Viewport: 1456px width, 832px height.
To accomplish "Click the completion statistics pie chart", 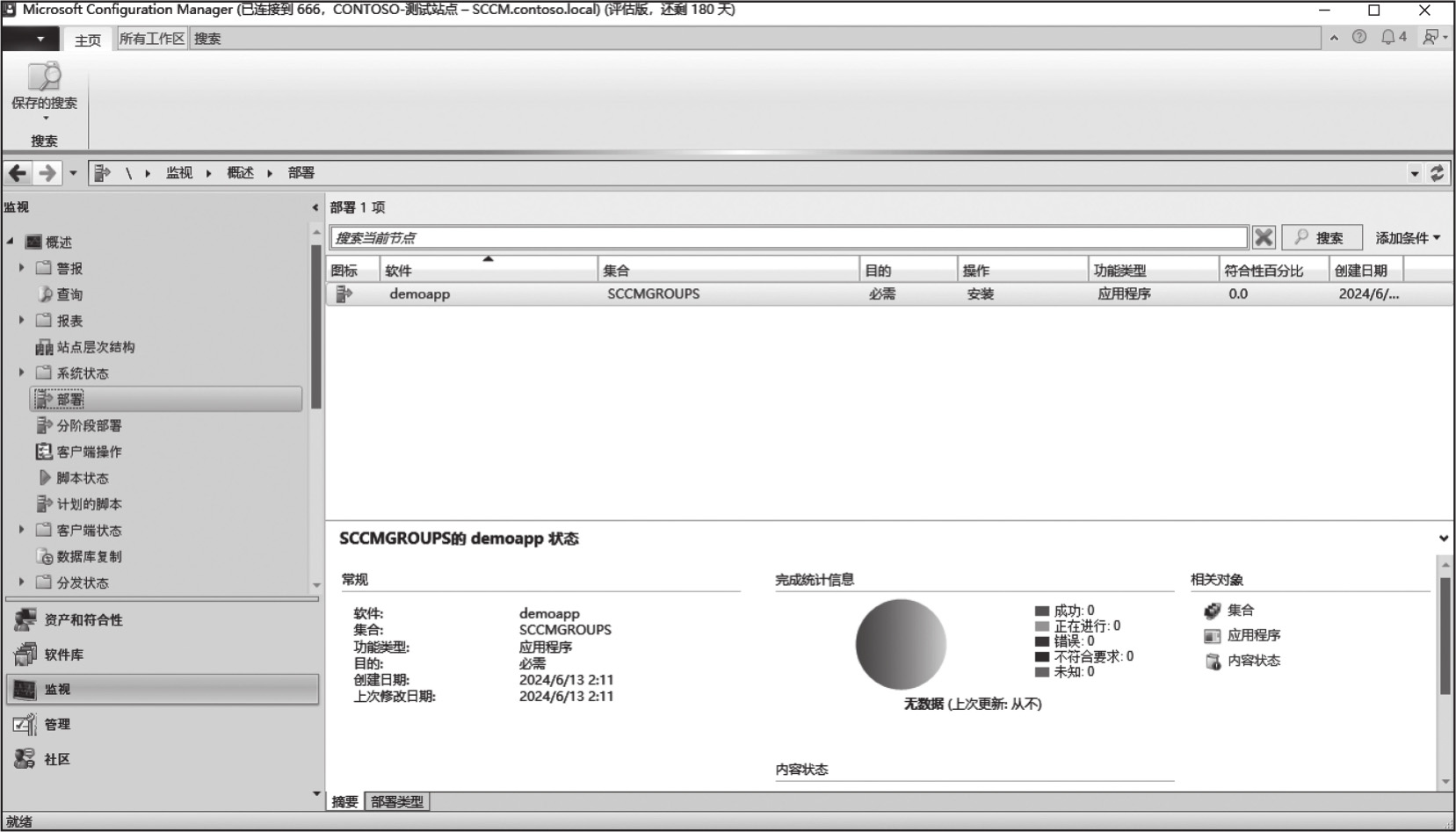I will [901, 644].
